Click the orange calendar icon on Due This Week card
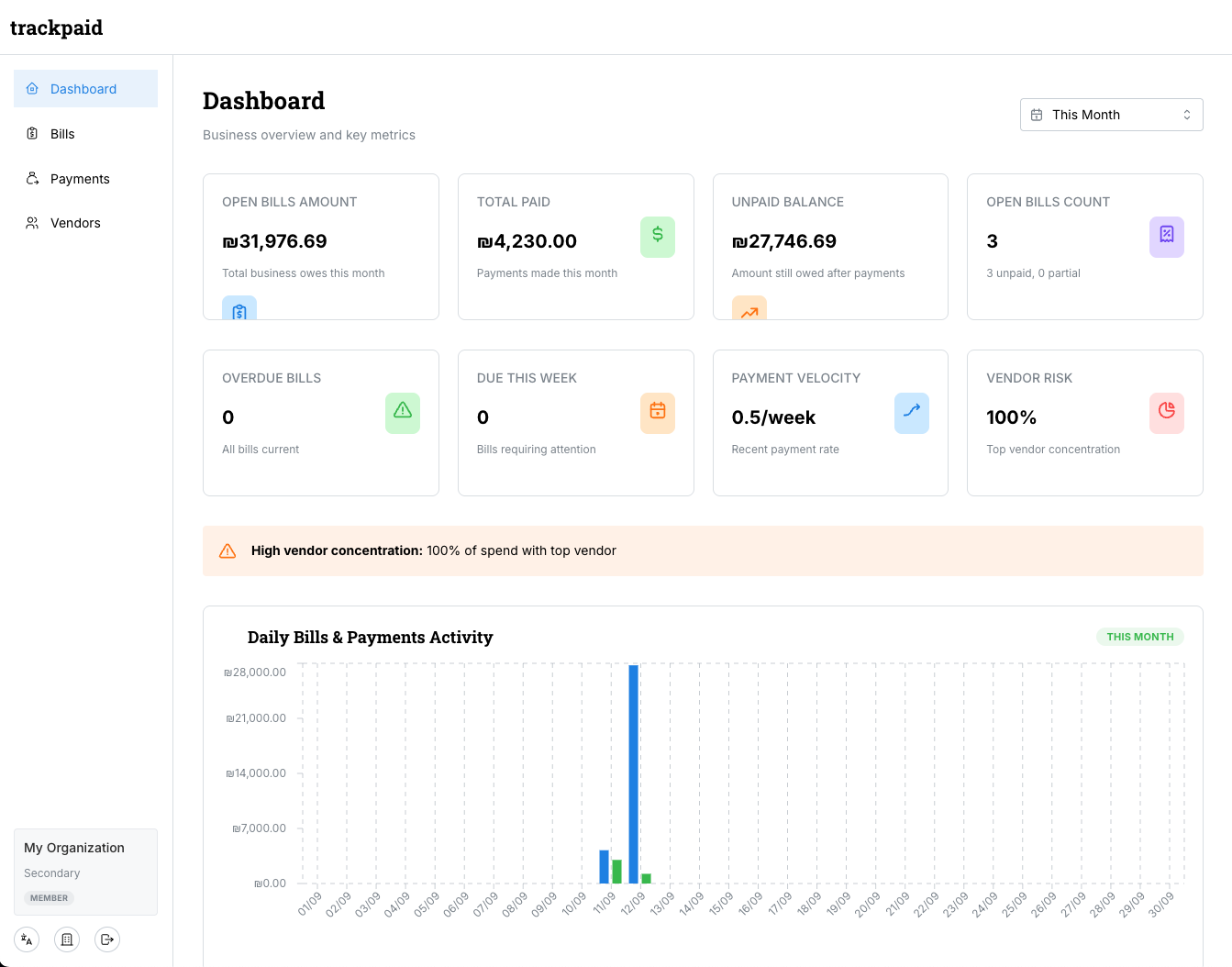This screenshot has width=1232, height=967. point(657,413)
